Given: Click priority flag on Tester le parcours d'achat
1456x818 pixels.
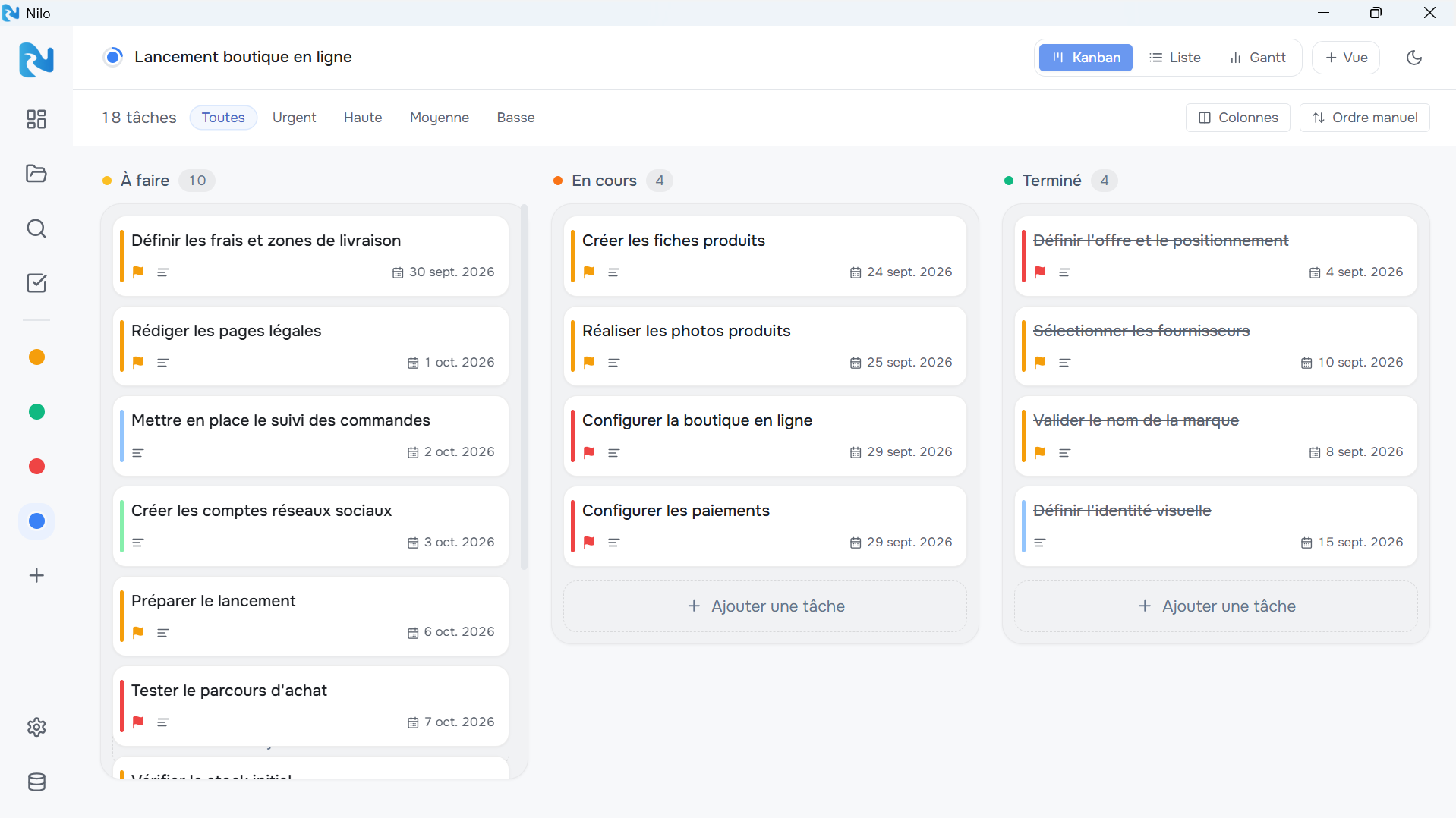Looking at the screenshot, I should point(138,722).
